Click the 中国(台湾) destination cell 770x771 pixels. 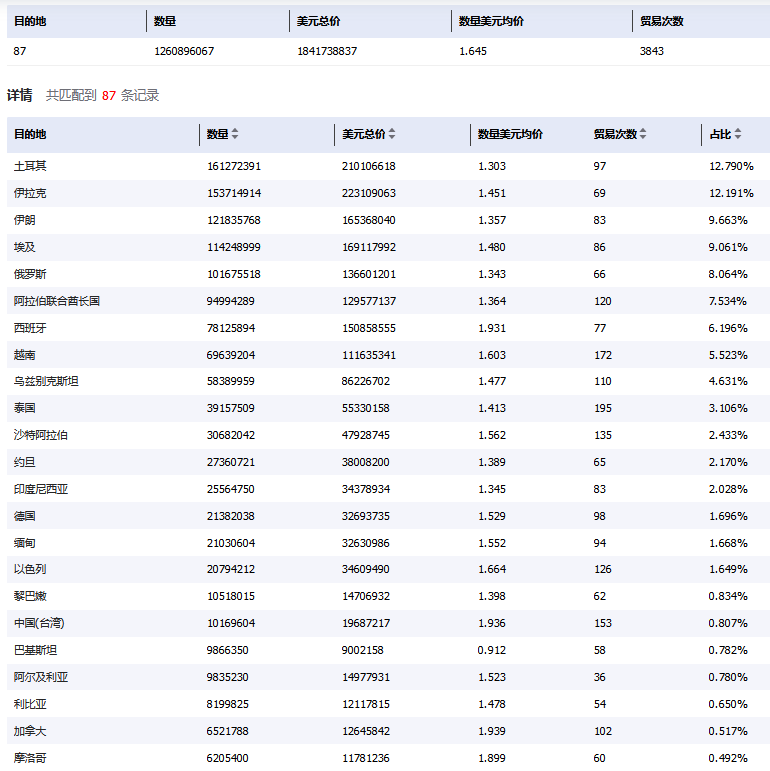tap(38, 623)
